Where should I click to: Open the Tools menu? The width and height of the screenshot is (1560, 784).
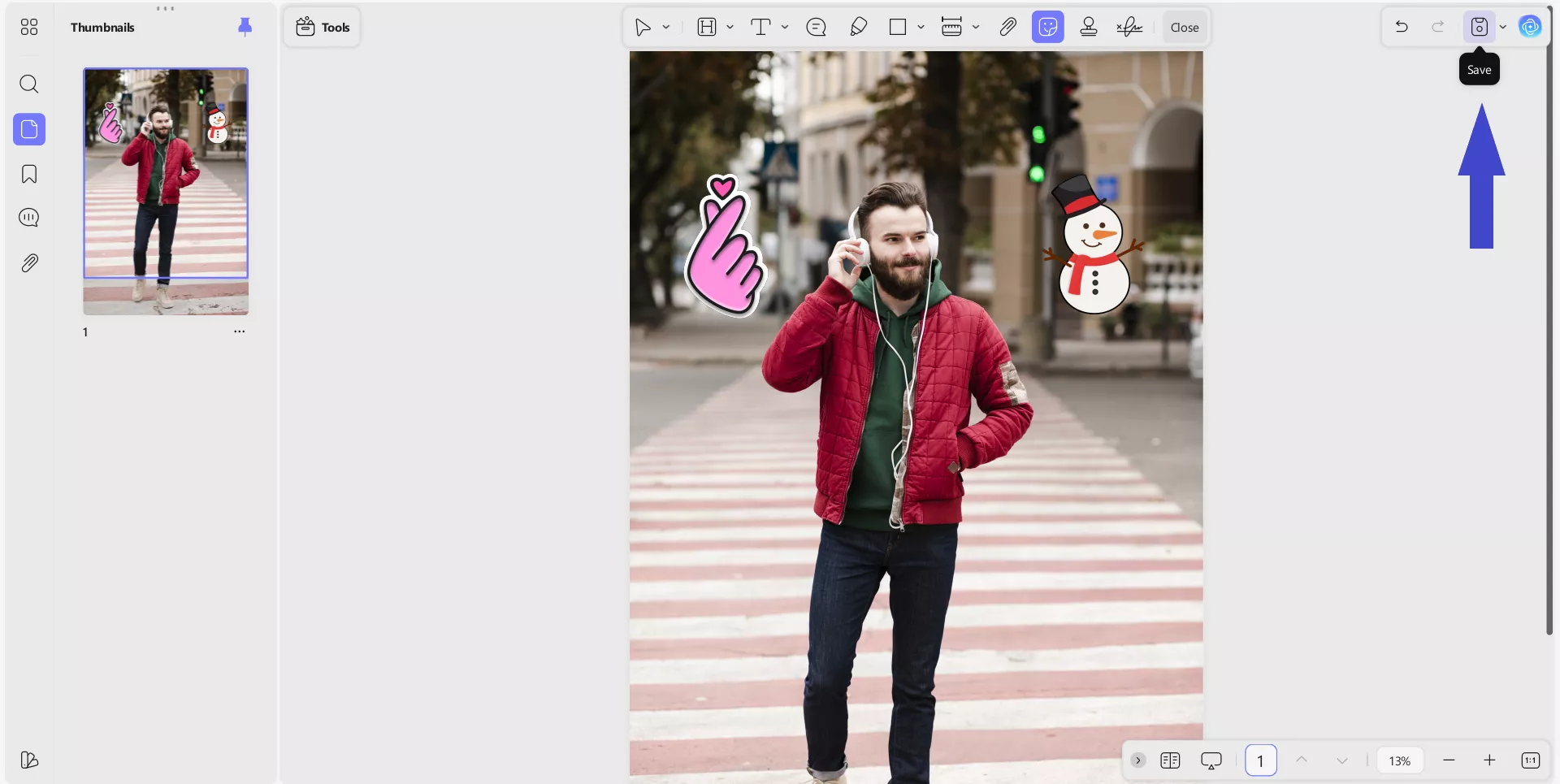tap(323, 28)
